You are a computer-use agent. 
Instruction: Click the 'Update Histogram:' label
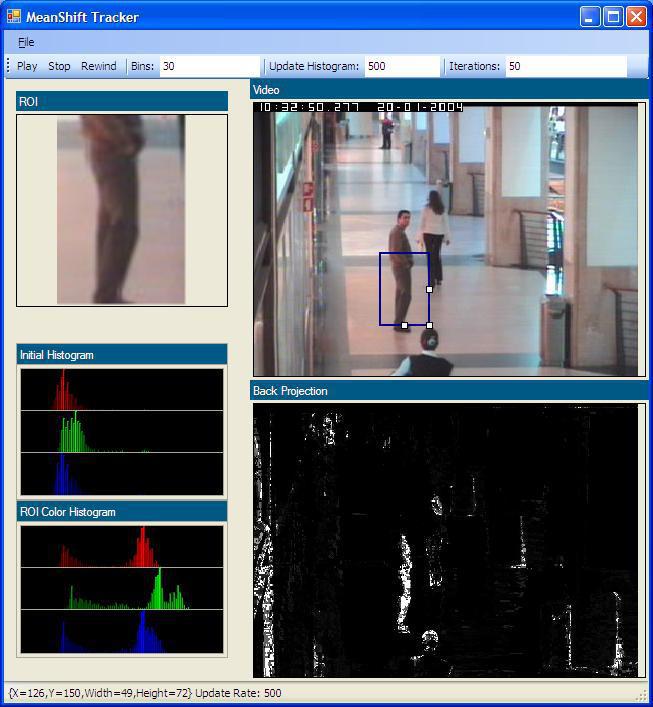[314, 66]
